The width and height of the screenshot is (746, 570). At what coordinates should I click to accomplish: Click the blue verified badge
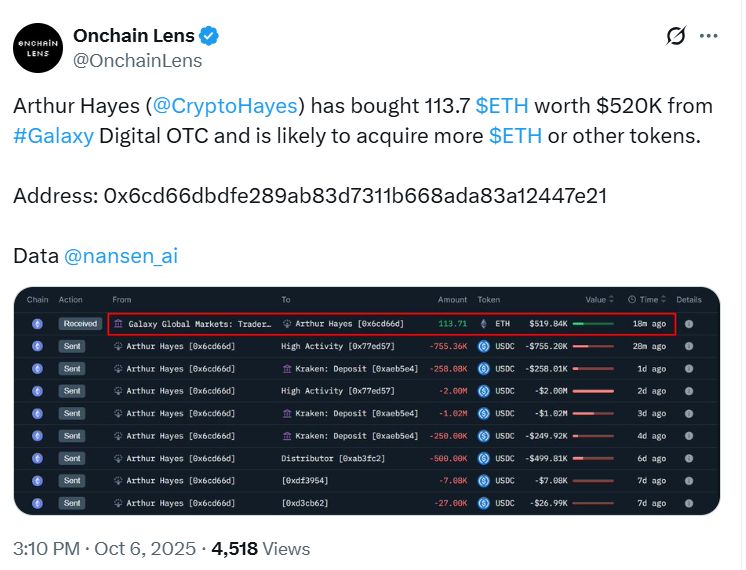[209, 36]
